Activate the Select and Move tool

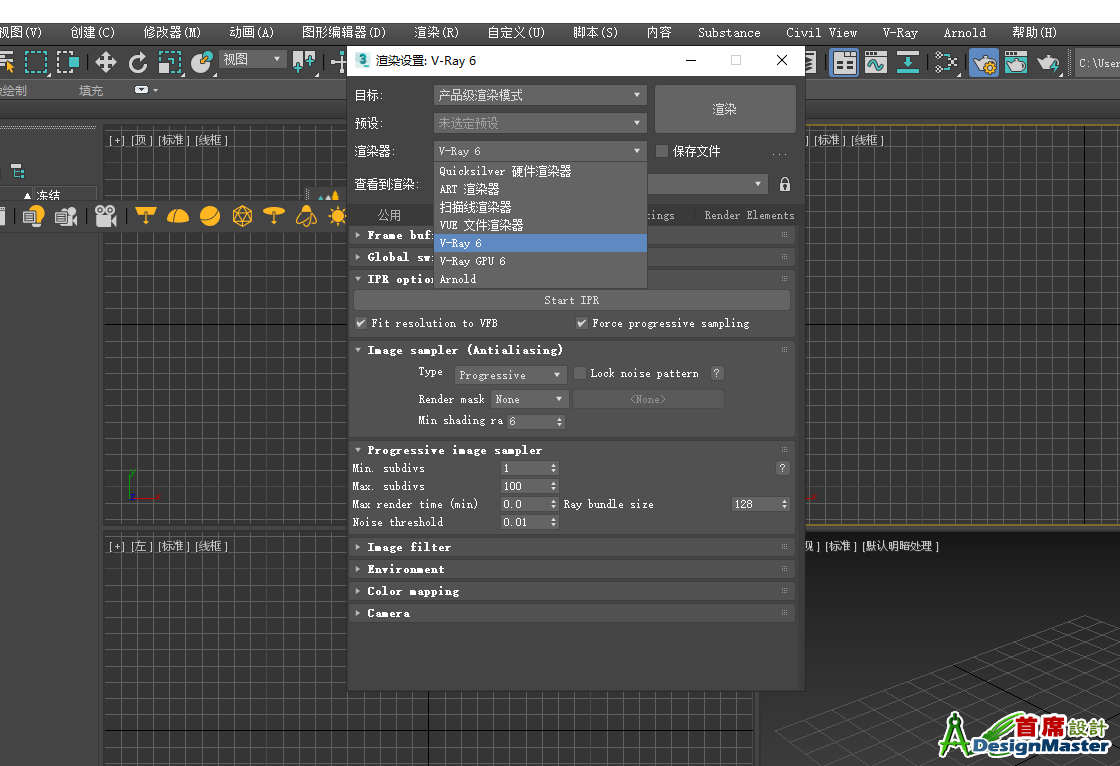106,63
